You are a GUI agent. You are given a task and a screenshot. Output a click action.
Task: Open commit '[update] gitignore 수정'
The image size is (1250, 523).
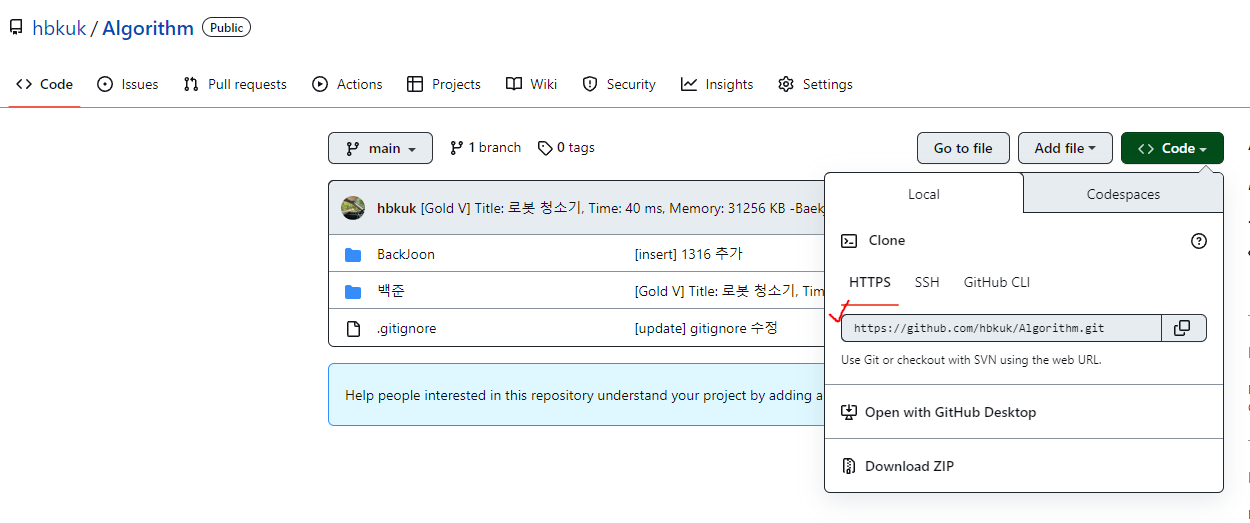tap(706, 328)
